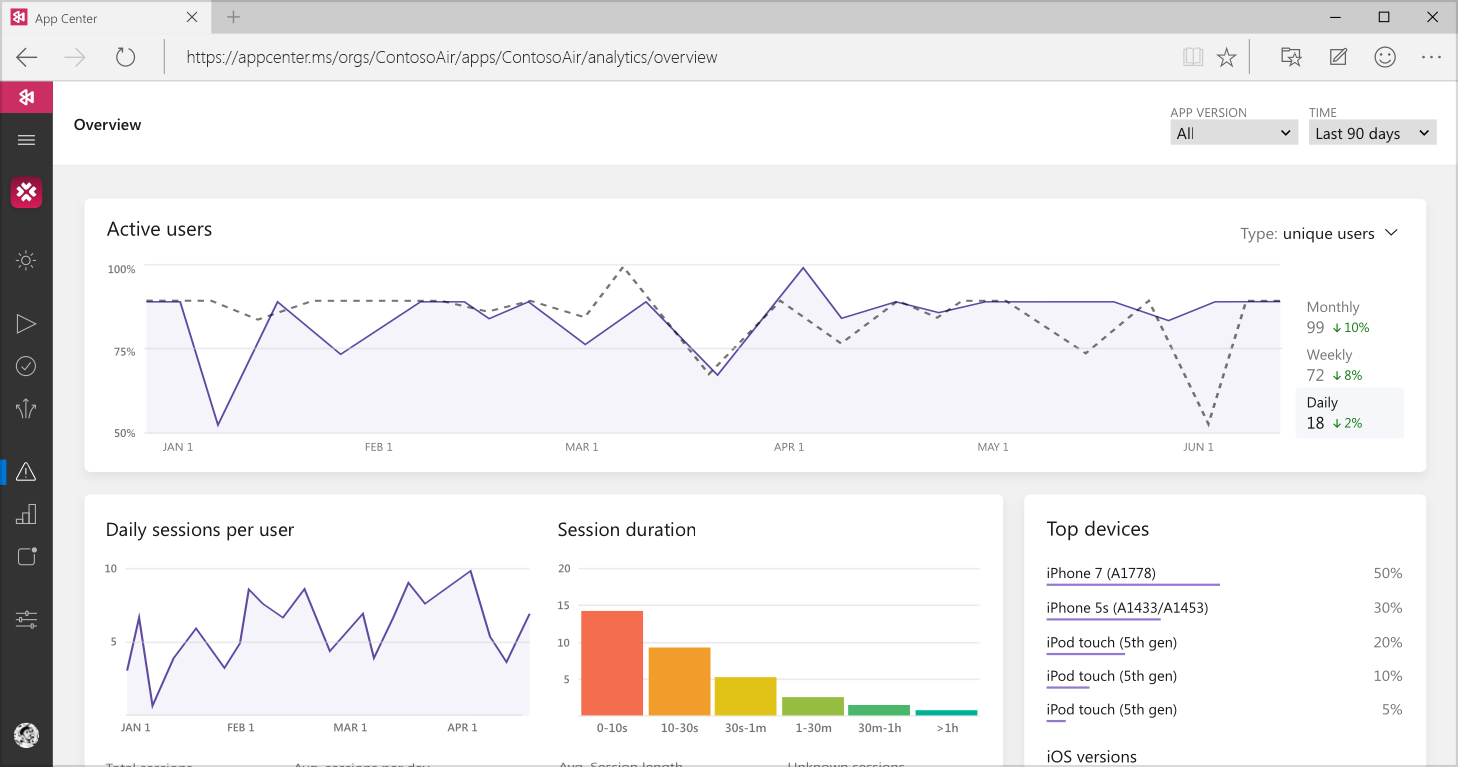Image resolution: width=1458 pixels, height=767 pixels.
Task: Click the Session duration title
Action: coord(627,530)
